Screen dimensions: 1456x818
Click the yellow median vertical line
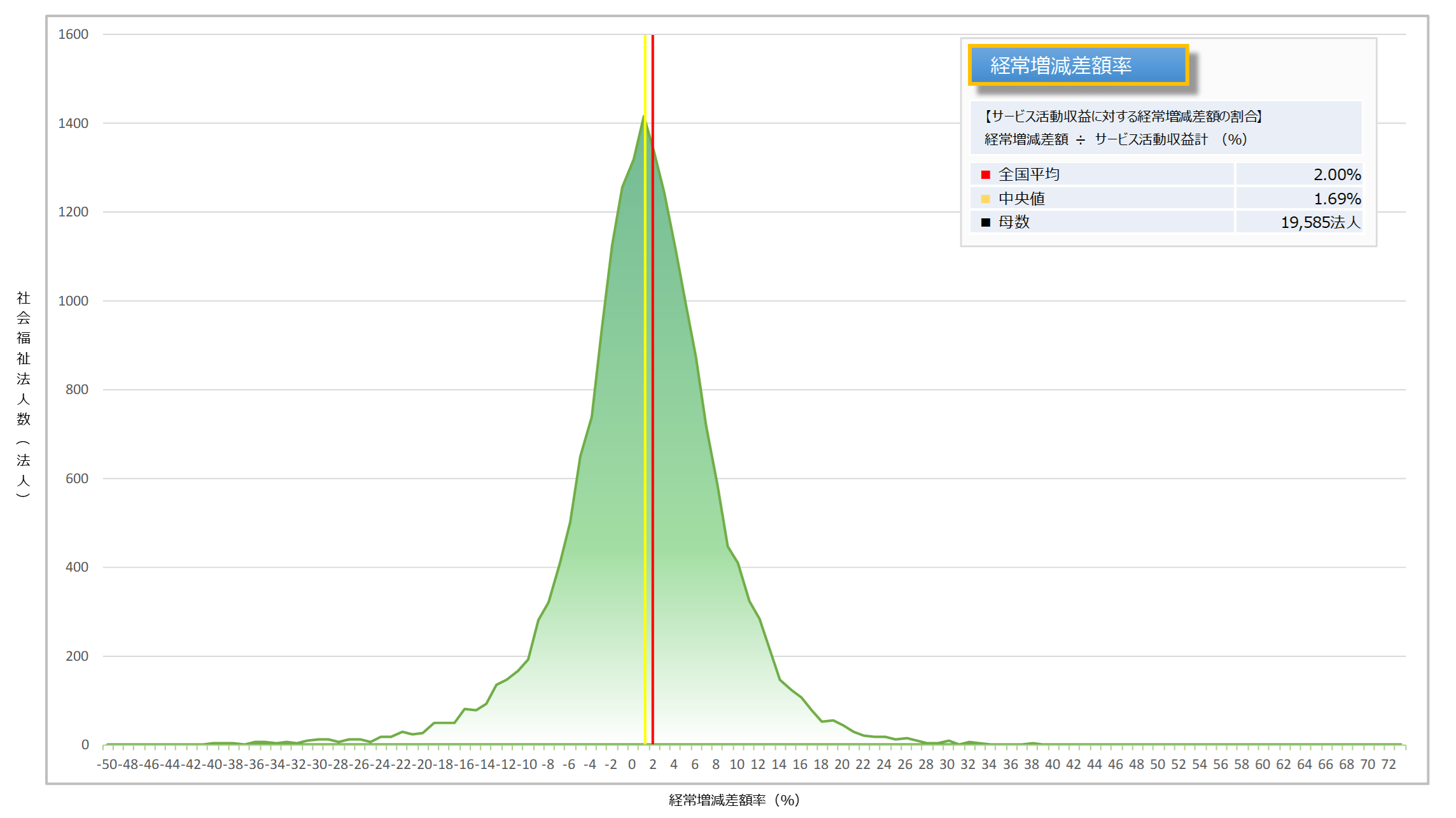pyautogui.click(x=645, y=390)
